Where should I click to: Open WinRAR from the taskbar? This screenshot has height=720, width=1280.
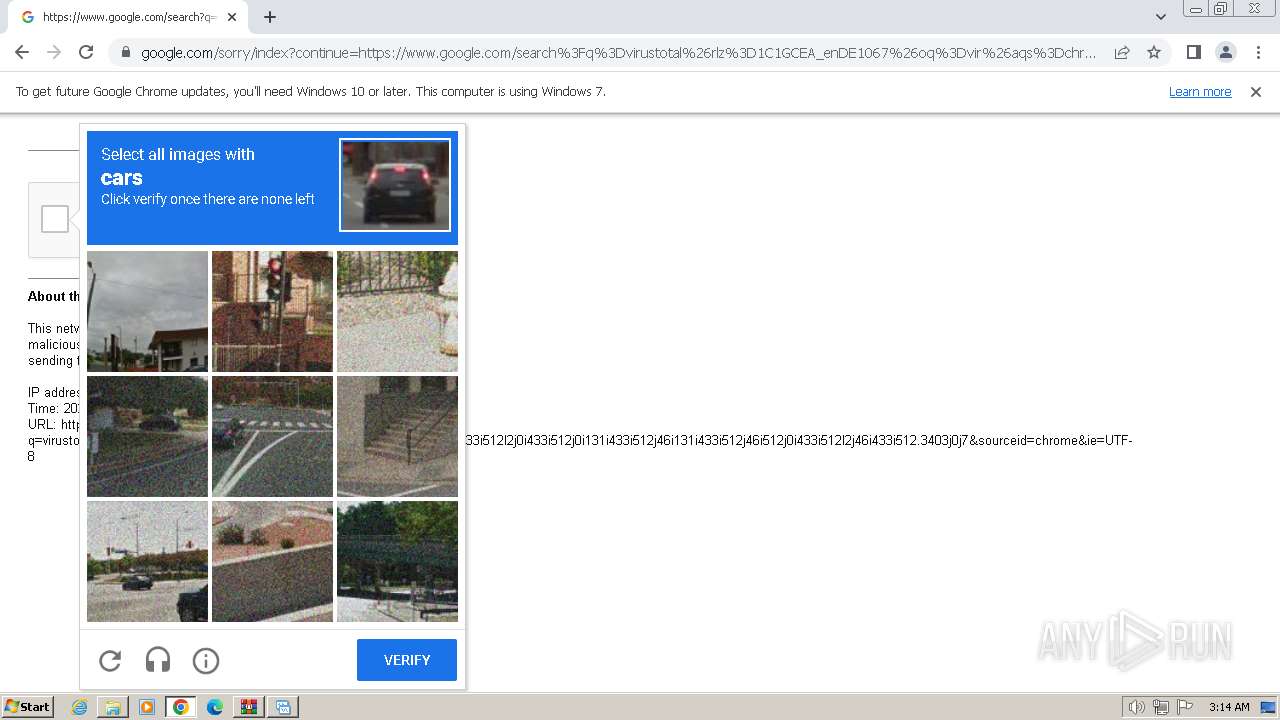click(x=249, y=707)
